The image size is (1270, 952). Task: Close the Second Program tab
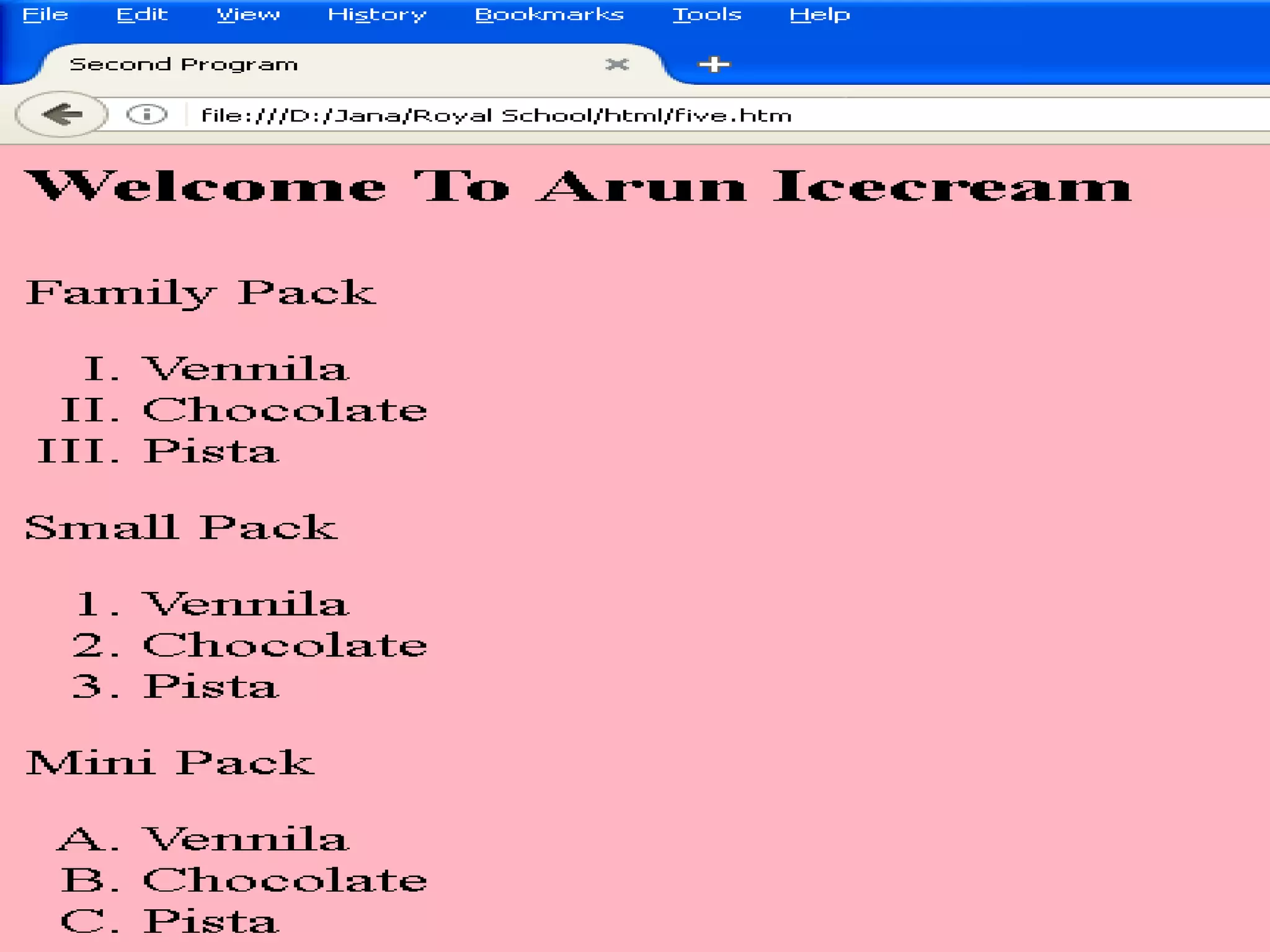[616, 64]
